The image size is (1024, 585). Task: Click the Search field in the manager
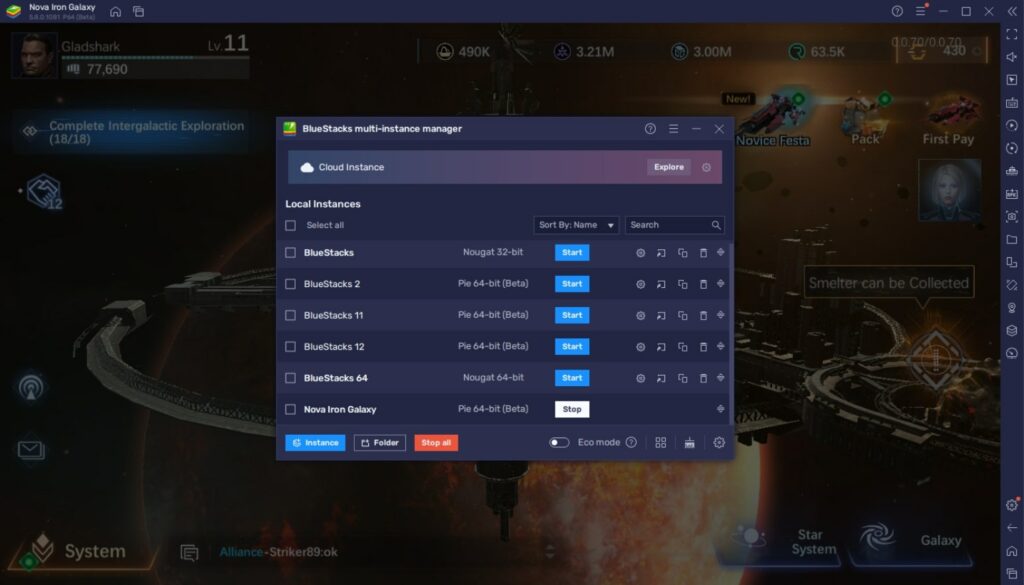[670, 224]
